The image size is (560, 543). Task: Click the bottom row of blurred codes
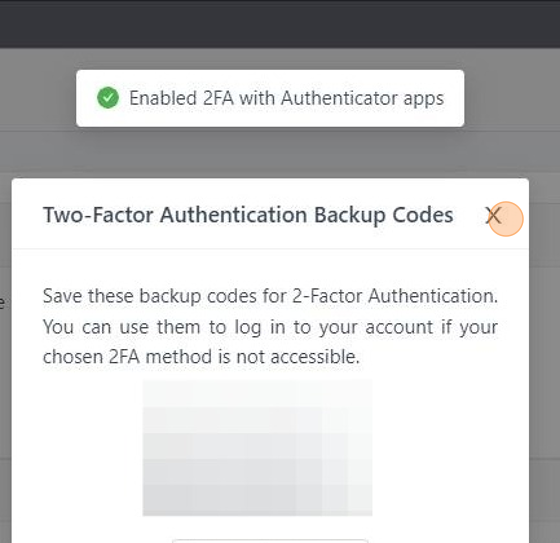tap(258, 500)
